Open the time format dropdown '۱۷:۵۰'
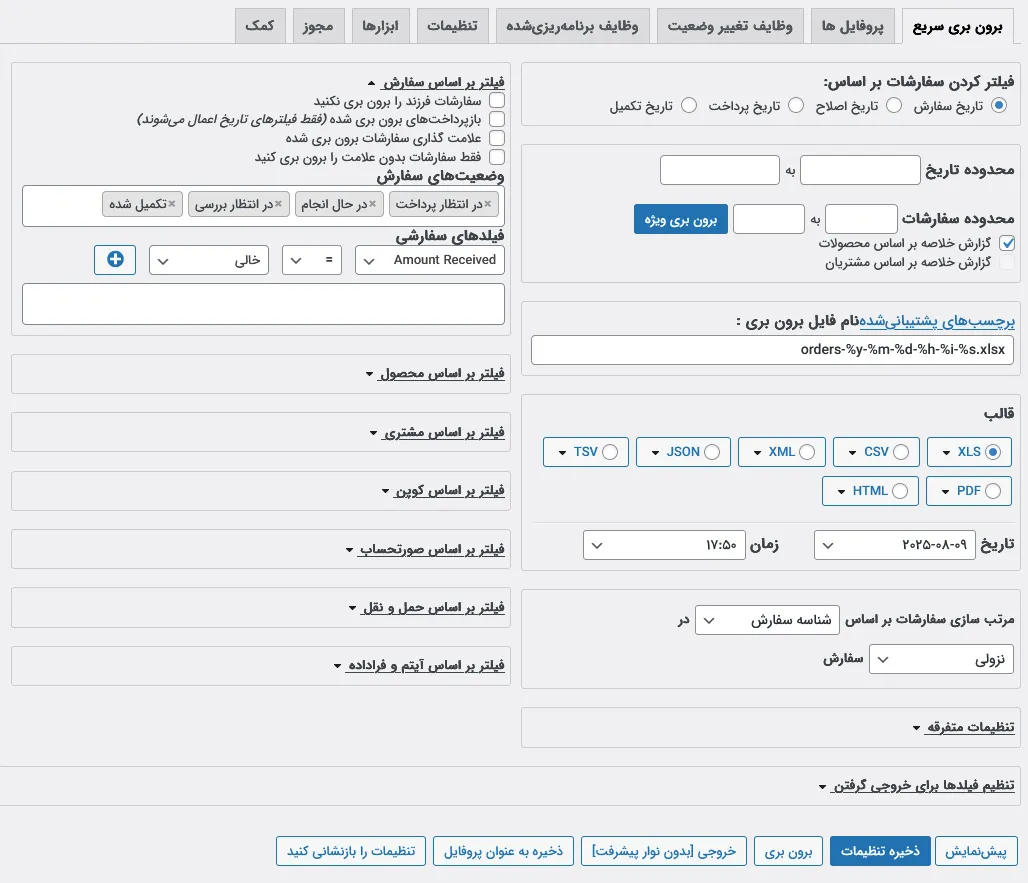 click(x=664, y=545)
